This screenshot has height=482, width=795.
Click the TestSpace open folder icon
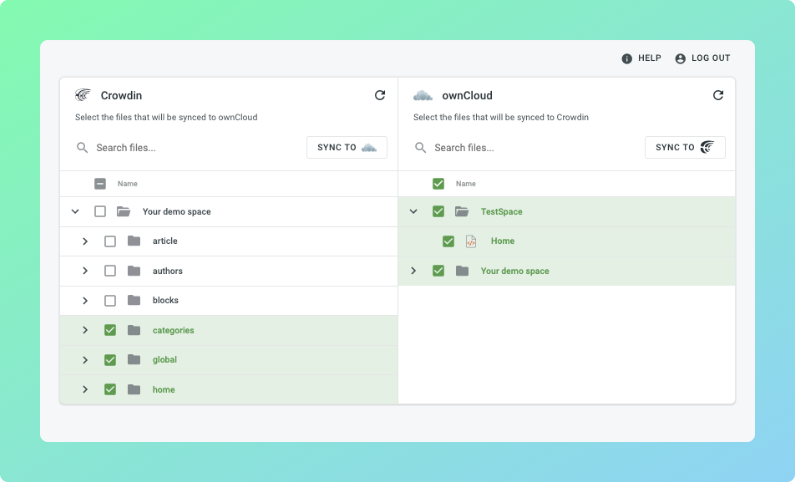click(x=462, y=211)
